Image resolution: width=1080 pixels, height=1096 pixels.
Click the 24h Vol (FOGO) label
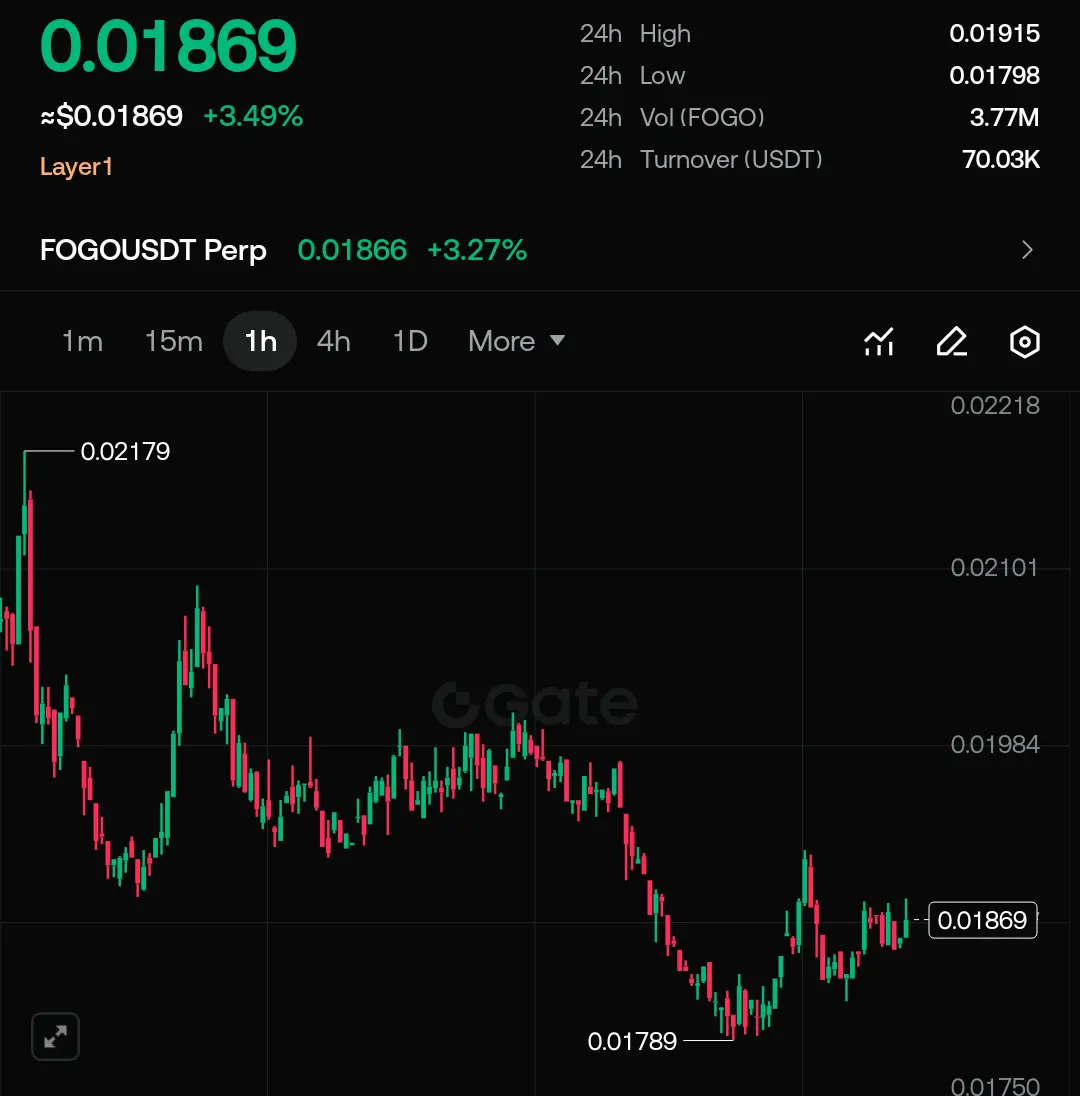672,117
